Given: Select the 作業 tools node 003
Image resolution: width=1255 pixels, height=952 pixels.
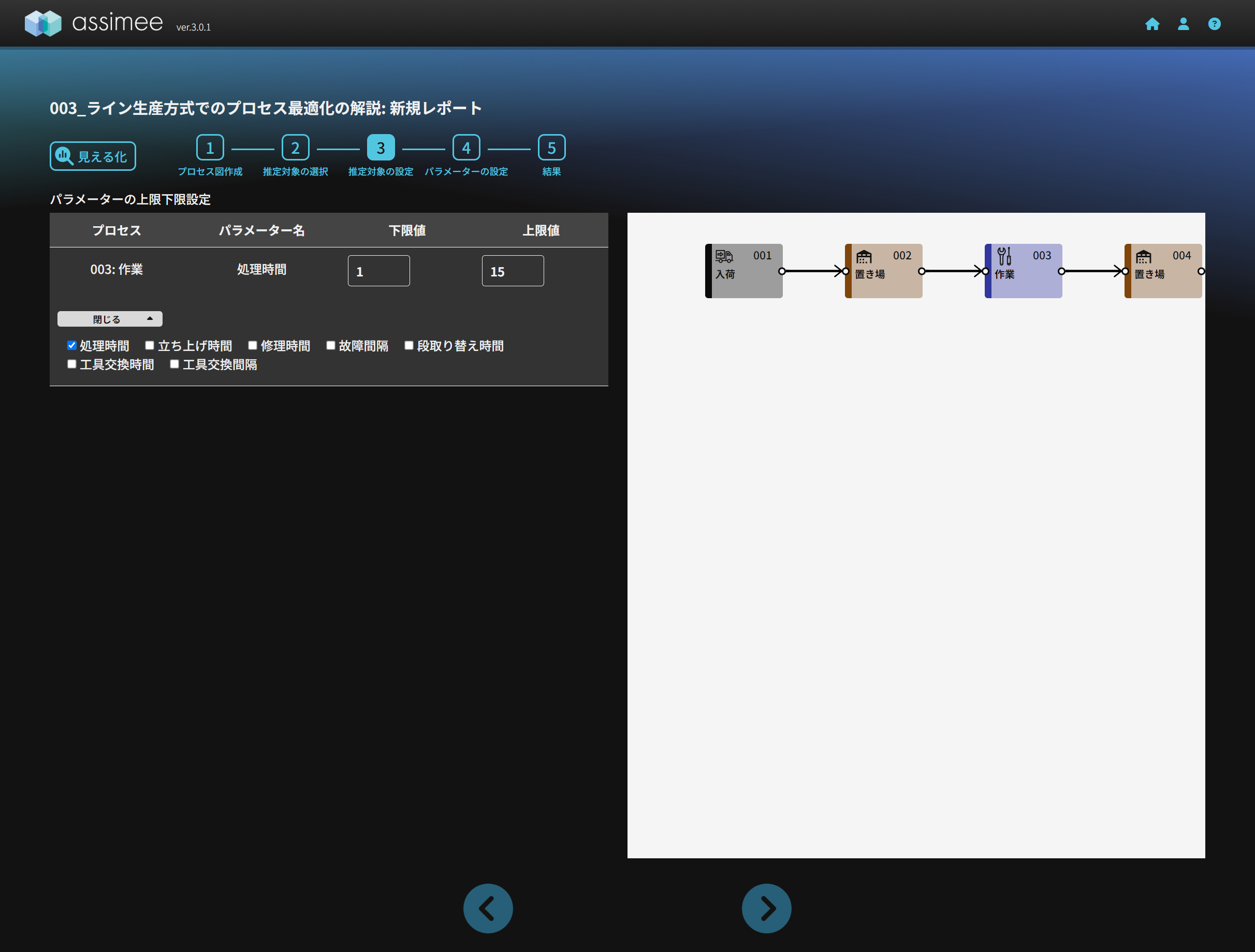Looking at the screenshot, I should (1023, 271).
